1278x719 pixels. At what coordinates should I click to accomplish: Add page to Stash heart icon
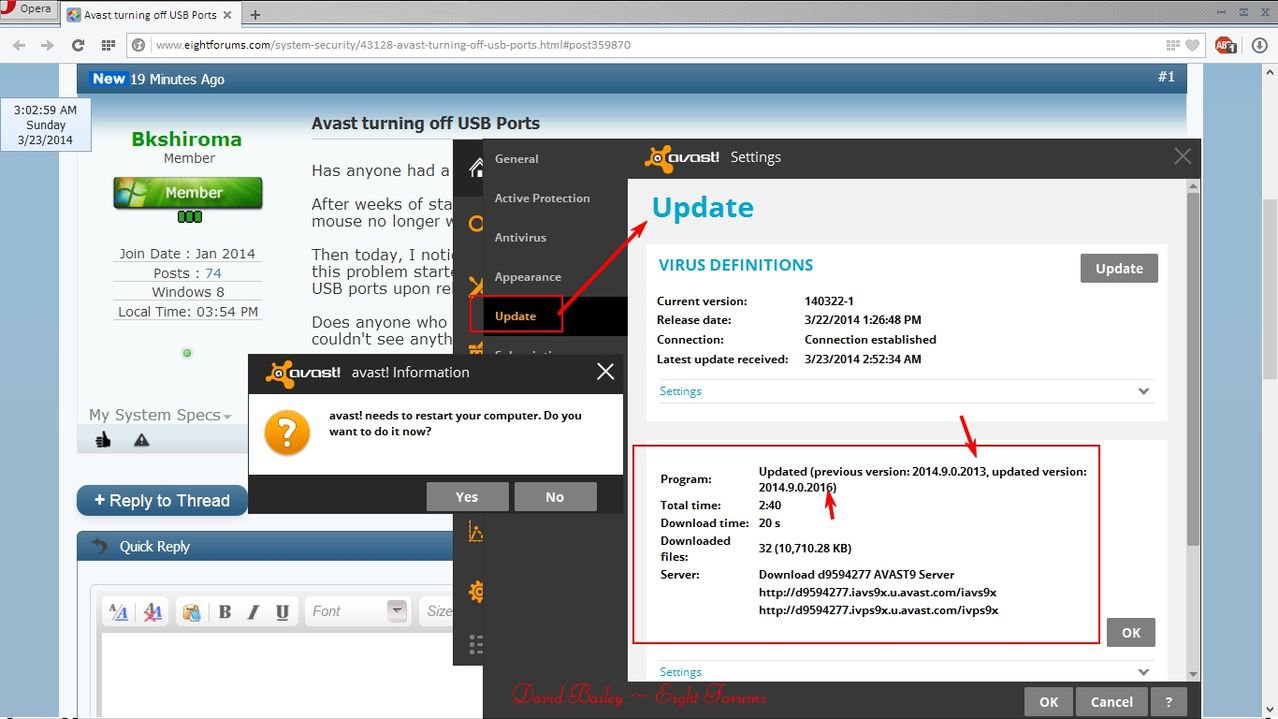(1192, 45)
